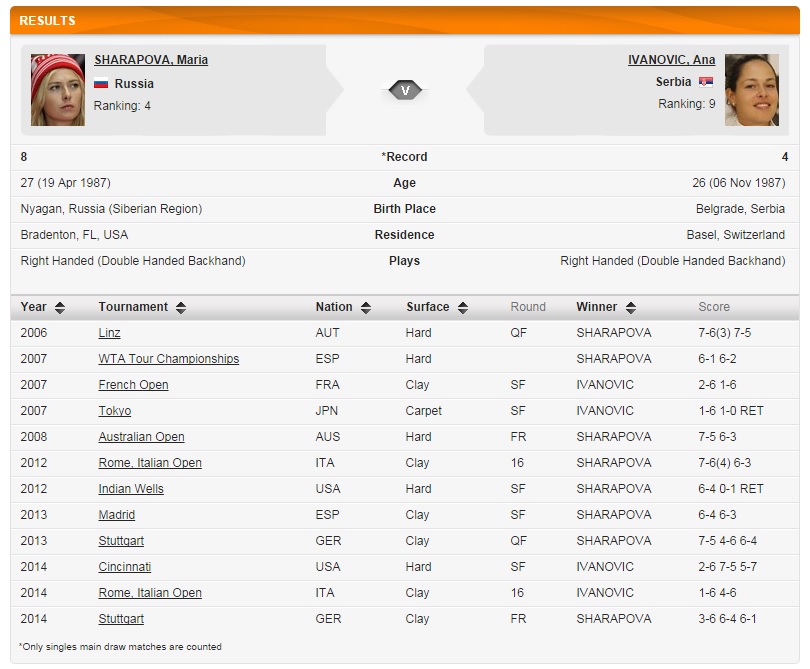
Task: Click the Birth Place row label
Action: pyautogui.click(x=404, y=209)
